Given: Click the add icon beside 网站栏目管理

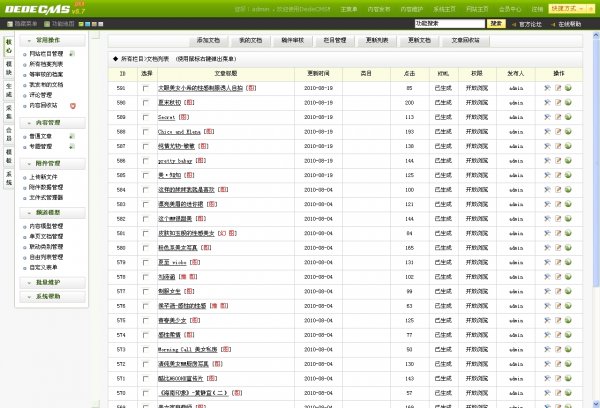Looking at the screenshot, I should (x=72, y=54).
